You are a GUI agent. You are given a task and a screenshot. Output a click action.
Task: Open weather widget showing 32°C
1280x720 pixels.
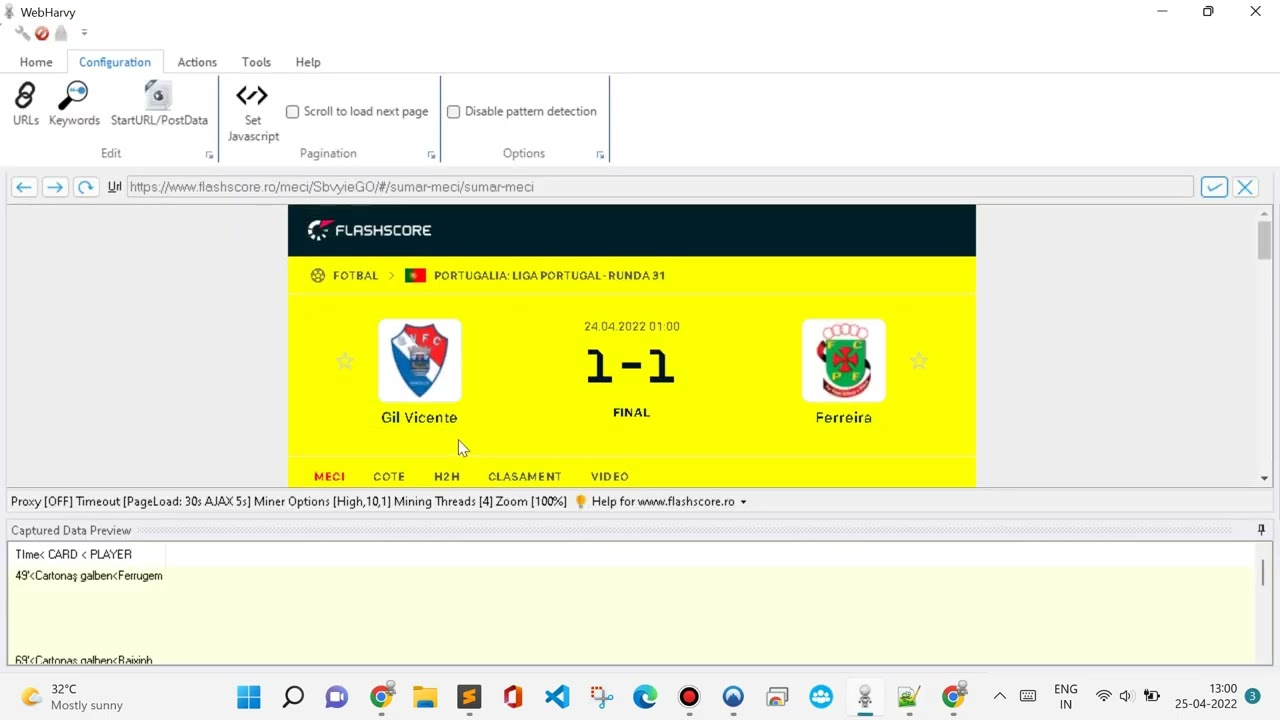click(x=72, y=697)
